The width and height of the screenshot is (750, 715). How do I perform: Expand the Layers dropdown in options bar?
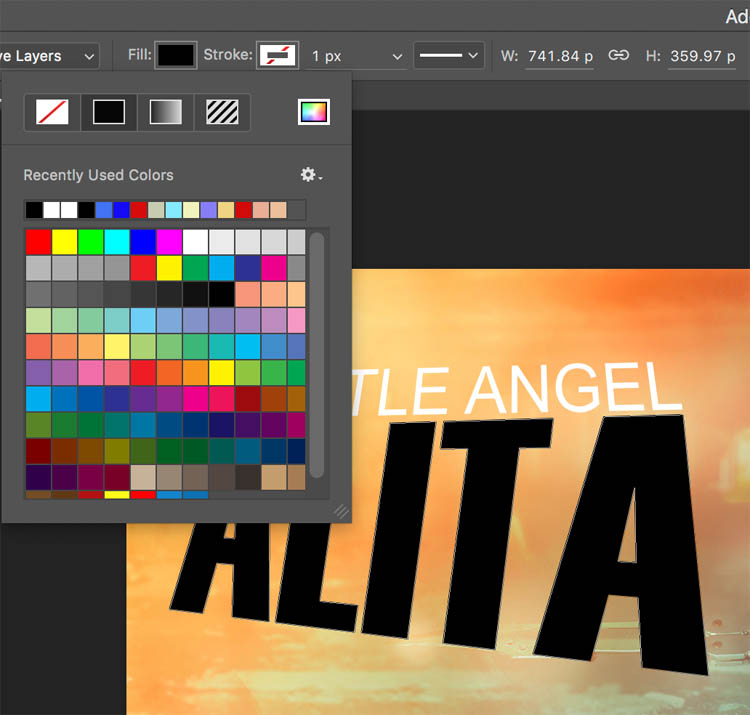click(x=50, y=56)
